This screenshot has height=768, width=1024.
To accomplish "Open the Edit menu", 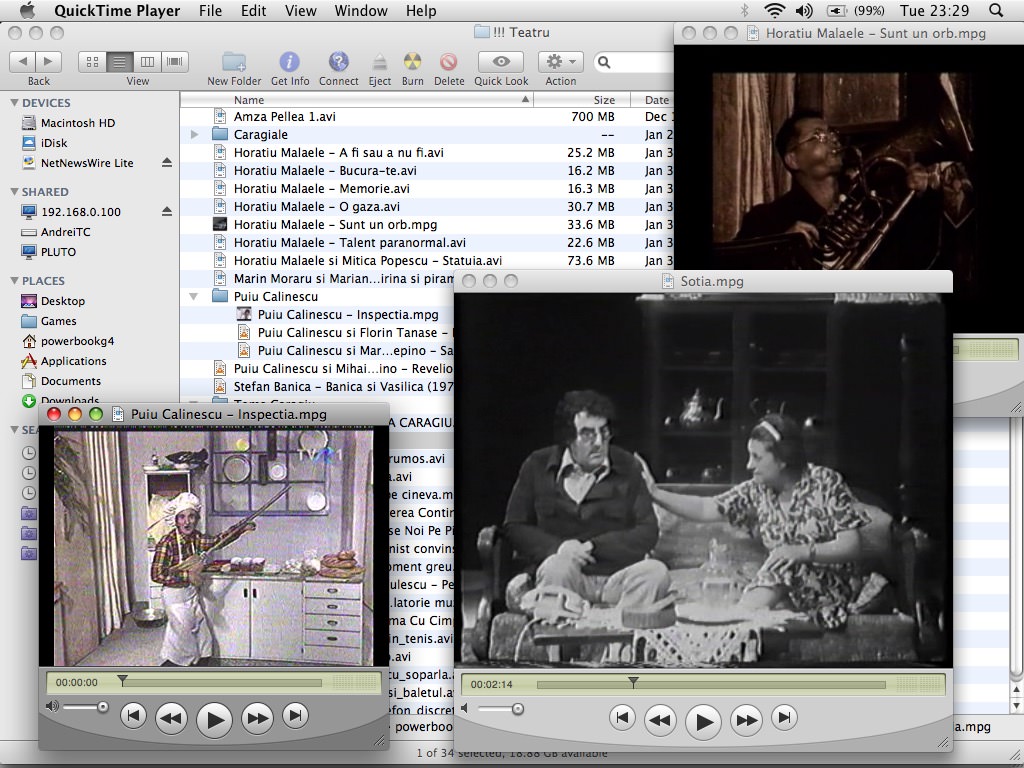I will click(253, 10).
